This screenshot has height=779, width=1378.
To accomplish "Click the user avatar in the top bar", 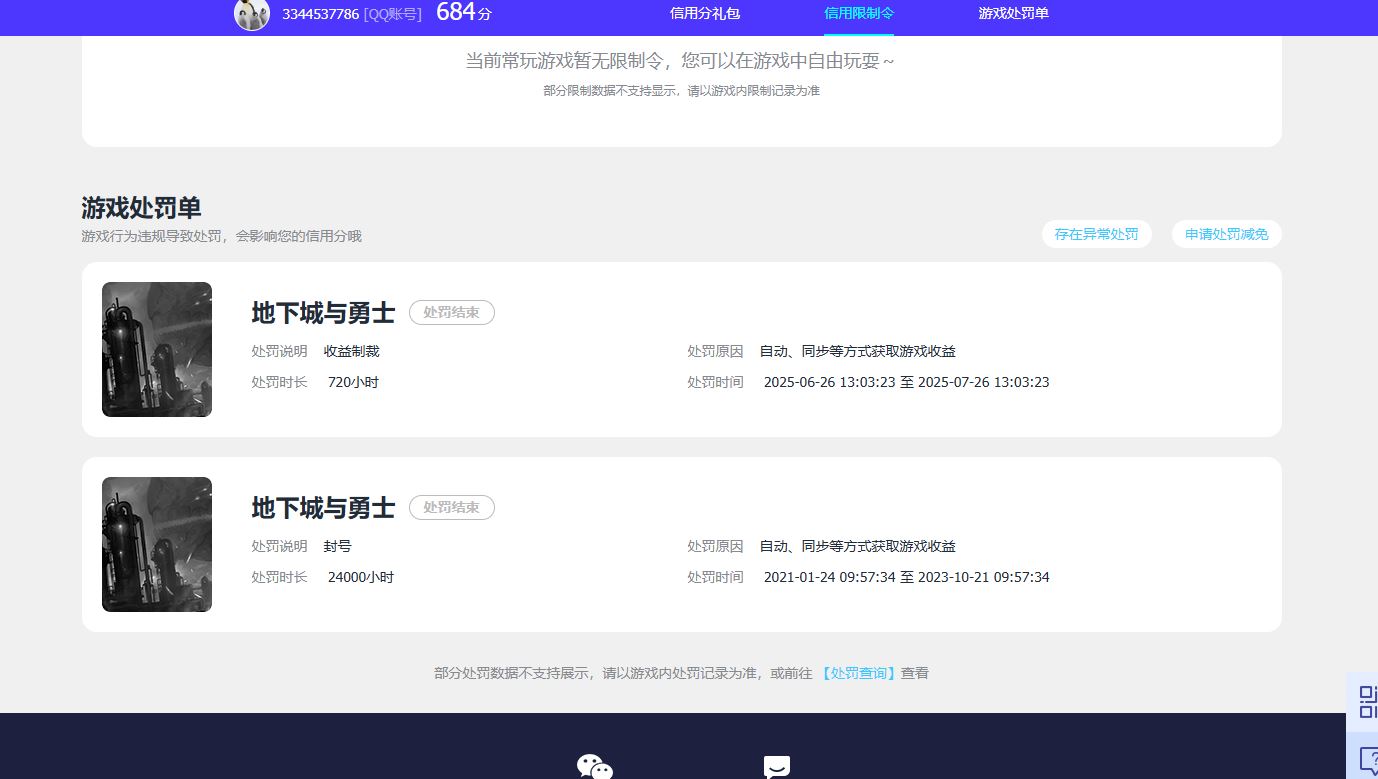I will pyautogui.click(x=252, y=14).
